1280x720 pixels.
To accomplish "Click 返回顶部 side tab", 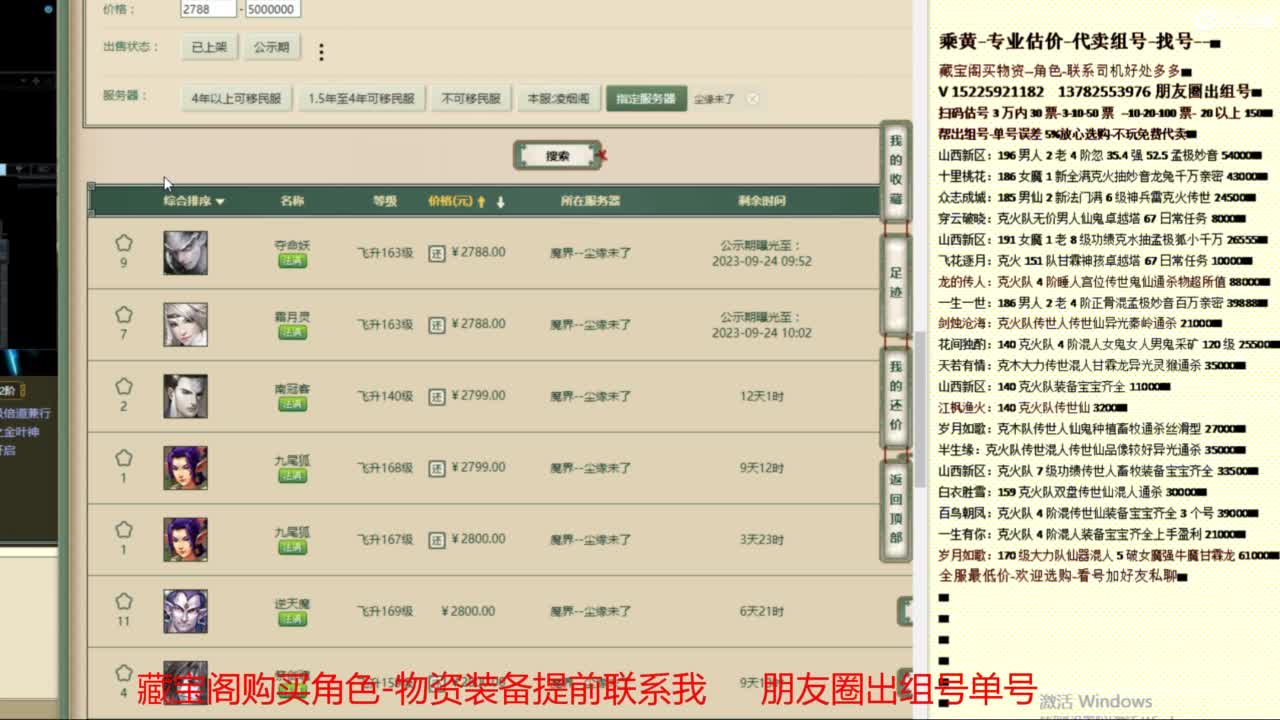I will click(896, 508).
